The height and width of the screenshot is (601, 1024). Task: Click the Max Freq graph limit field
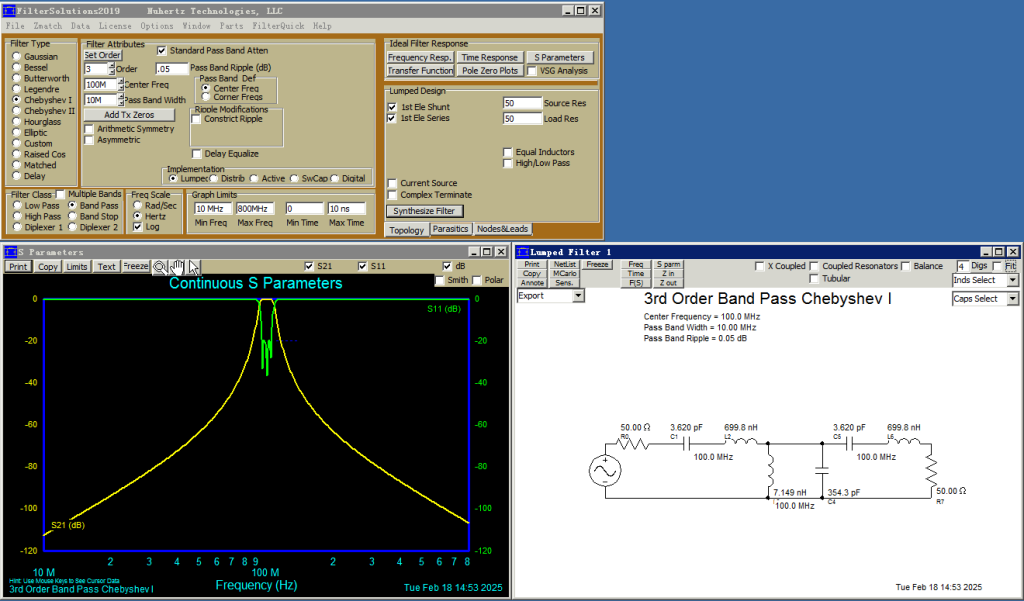point(255,209)
